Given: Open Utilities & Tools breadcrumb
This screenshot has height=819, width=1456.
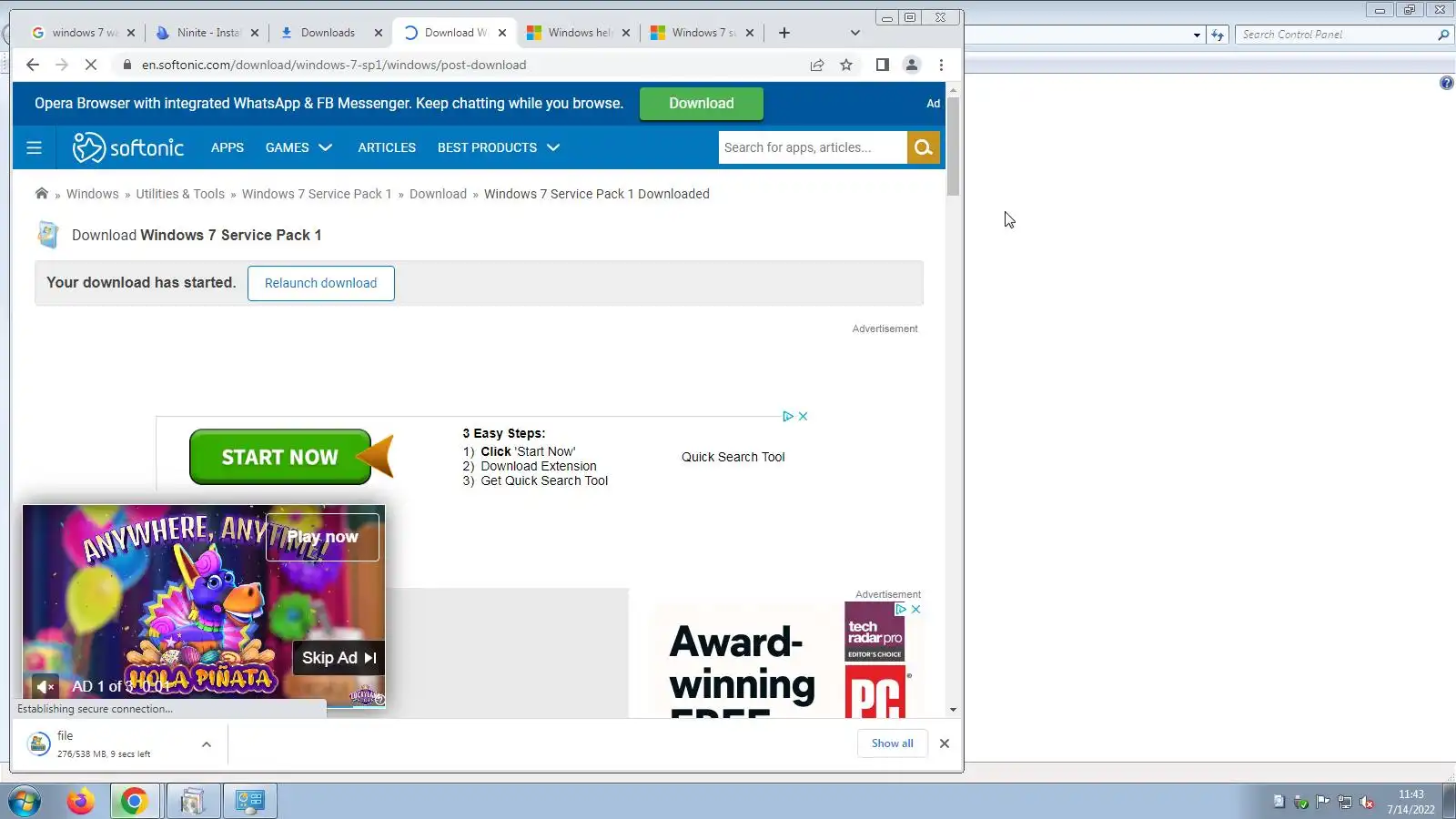Looking at the screenshot, I should pos(180,194).
